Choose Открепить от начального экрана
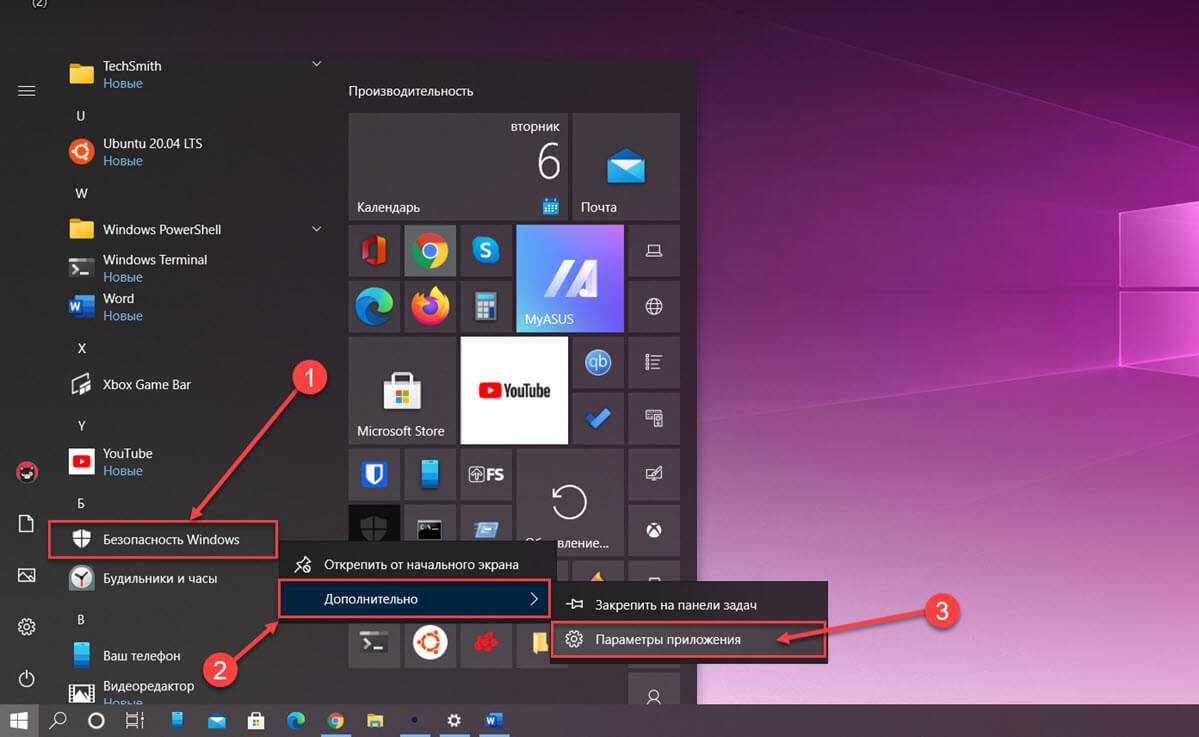1199x737 pixels. click(x=420, y=565)
